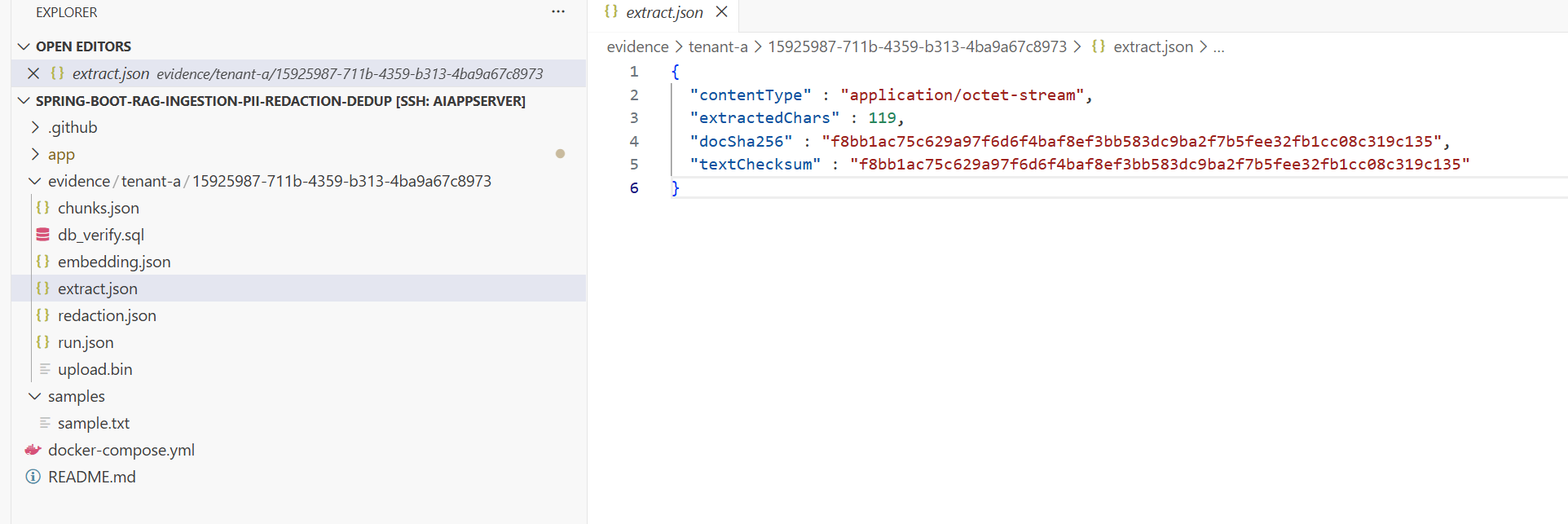Open README.md file
The width and height of the screenshot is (1568, 524).
tap(92, 477)
